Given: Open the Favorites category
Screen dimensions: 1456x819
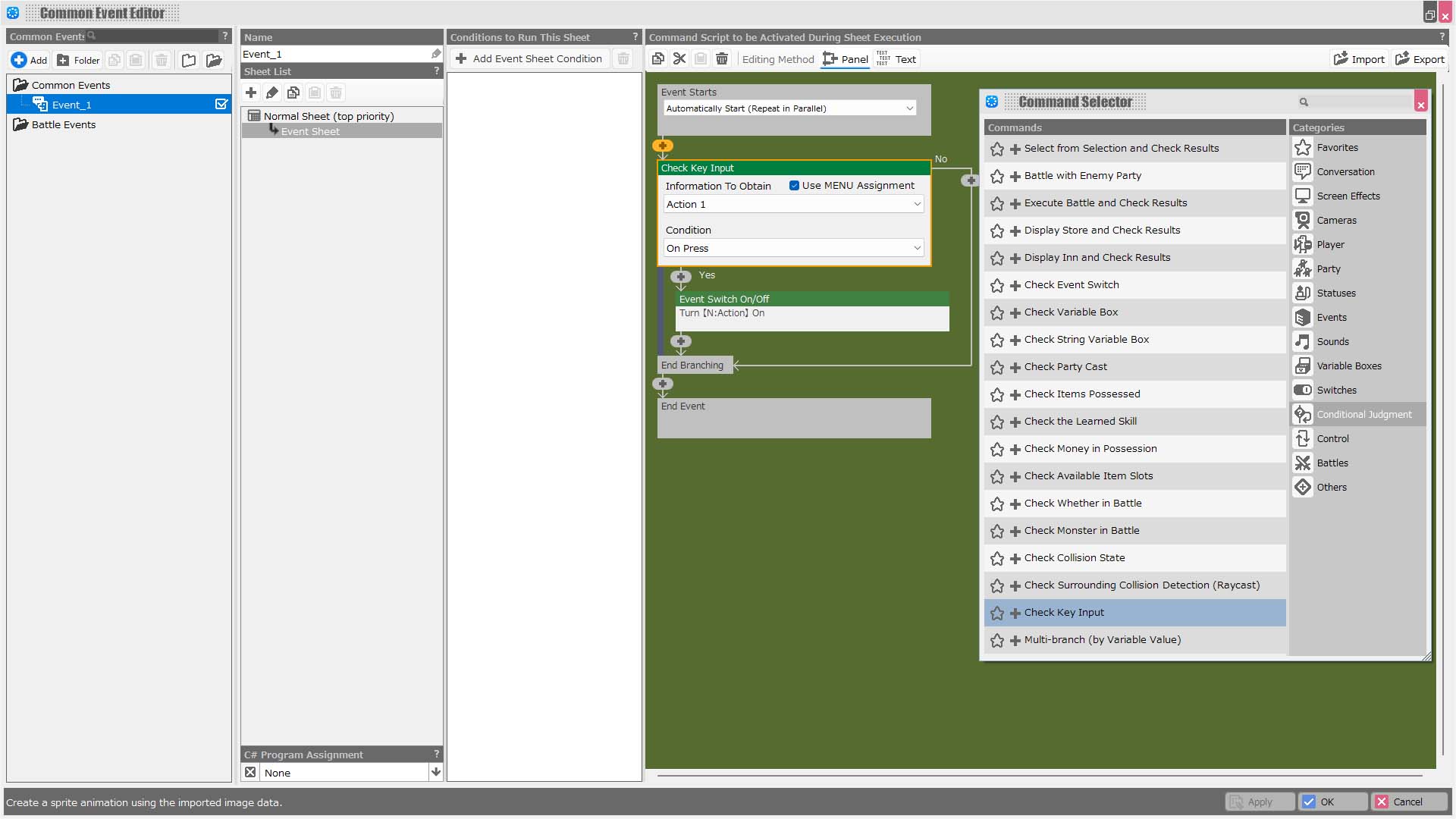Looking at the screenshot, I should pyautogui.click(x=1358, y=148).
